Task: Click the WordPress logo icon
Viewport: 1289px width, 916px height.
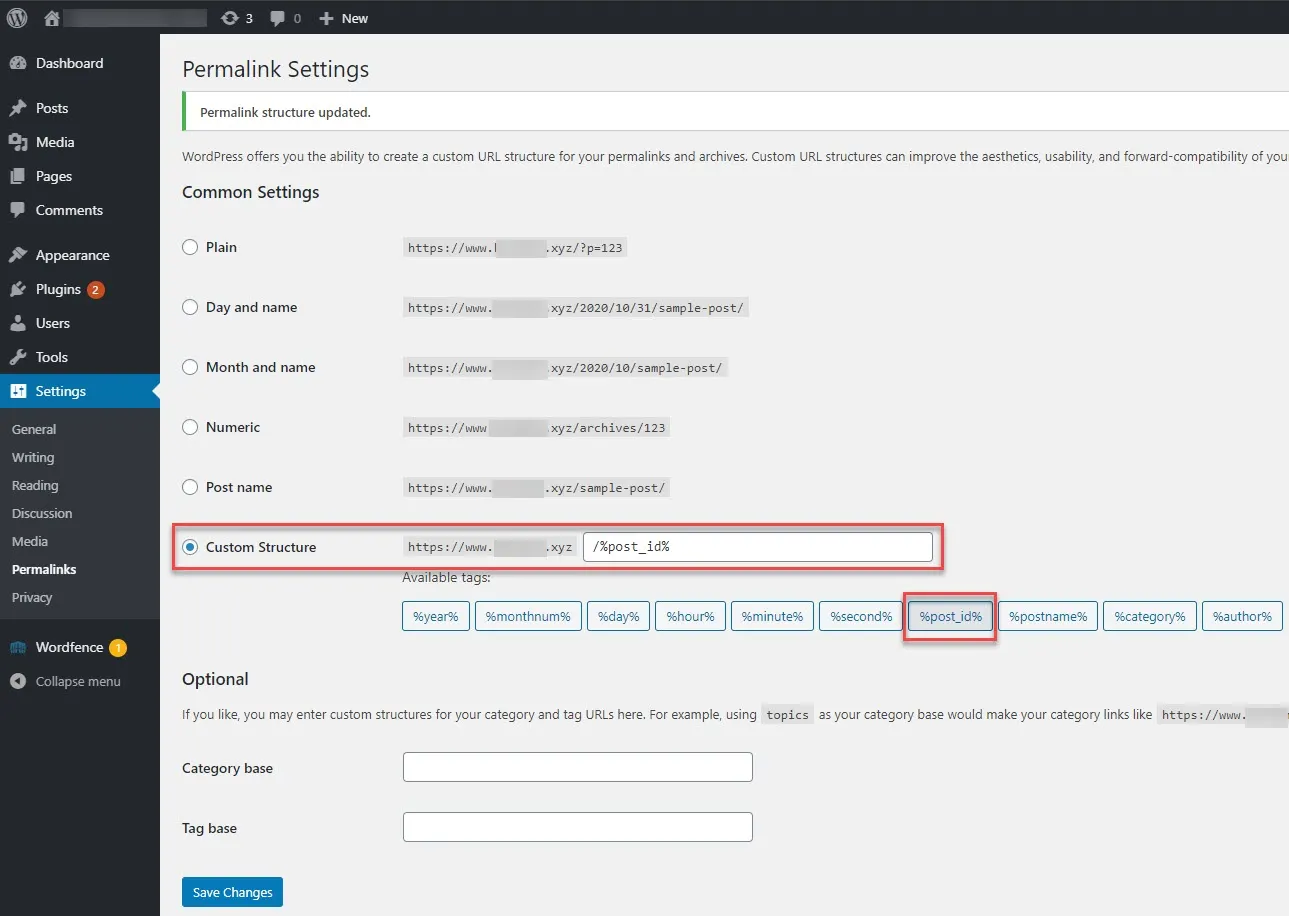Action: pyautogui.click(x=17, y=17)
